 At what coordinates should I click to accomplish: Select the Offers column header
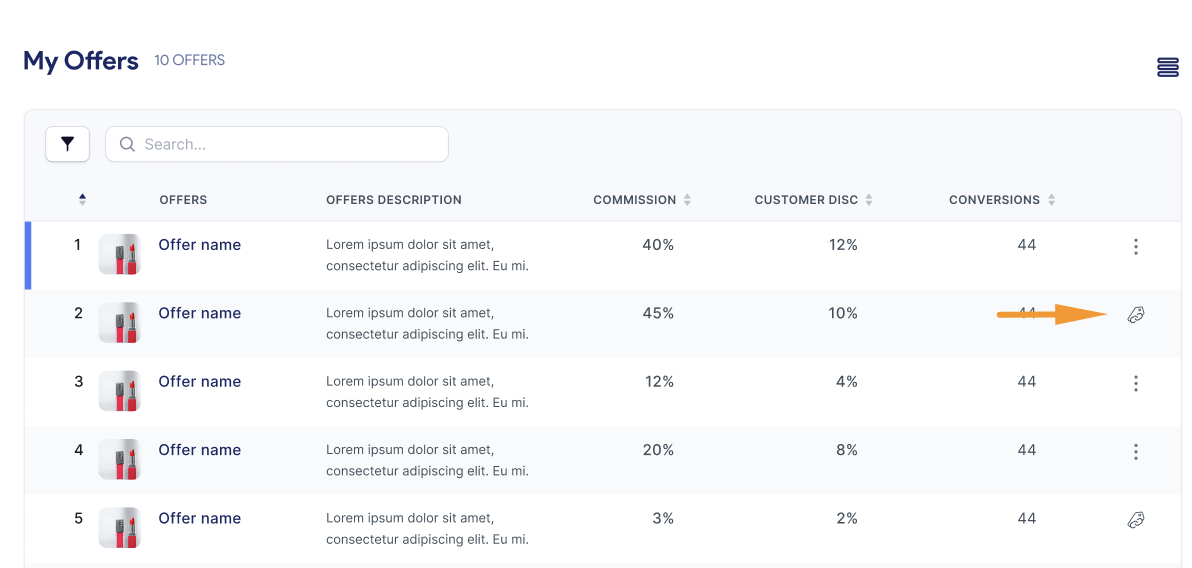pos(183,200)
